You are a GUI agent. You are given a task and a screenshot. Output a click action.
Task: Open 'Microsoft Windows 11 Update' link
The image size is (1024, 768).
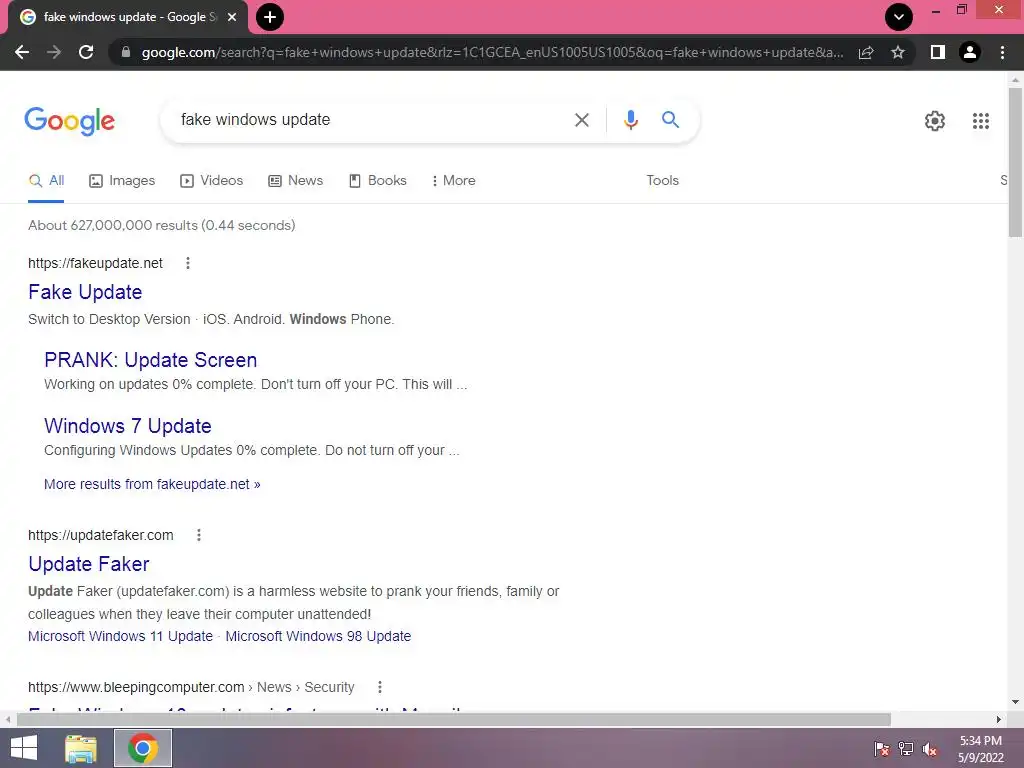point(120,636)
